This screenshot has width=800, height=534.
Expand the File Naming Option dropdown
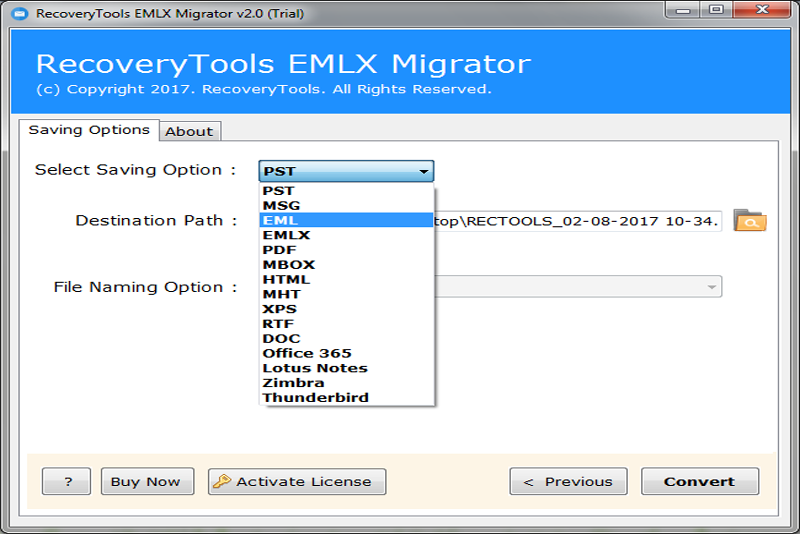712,287
